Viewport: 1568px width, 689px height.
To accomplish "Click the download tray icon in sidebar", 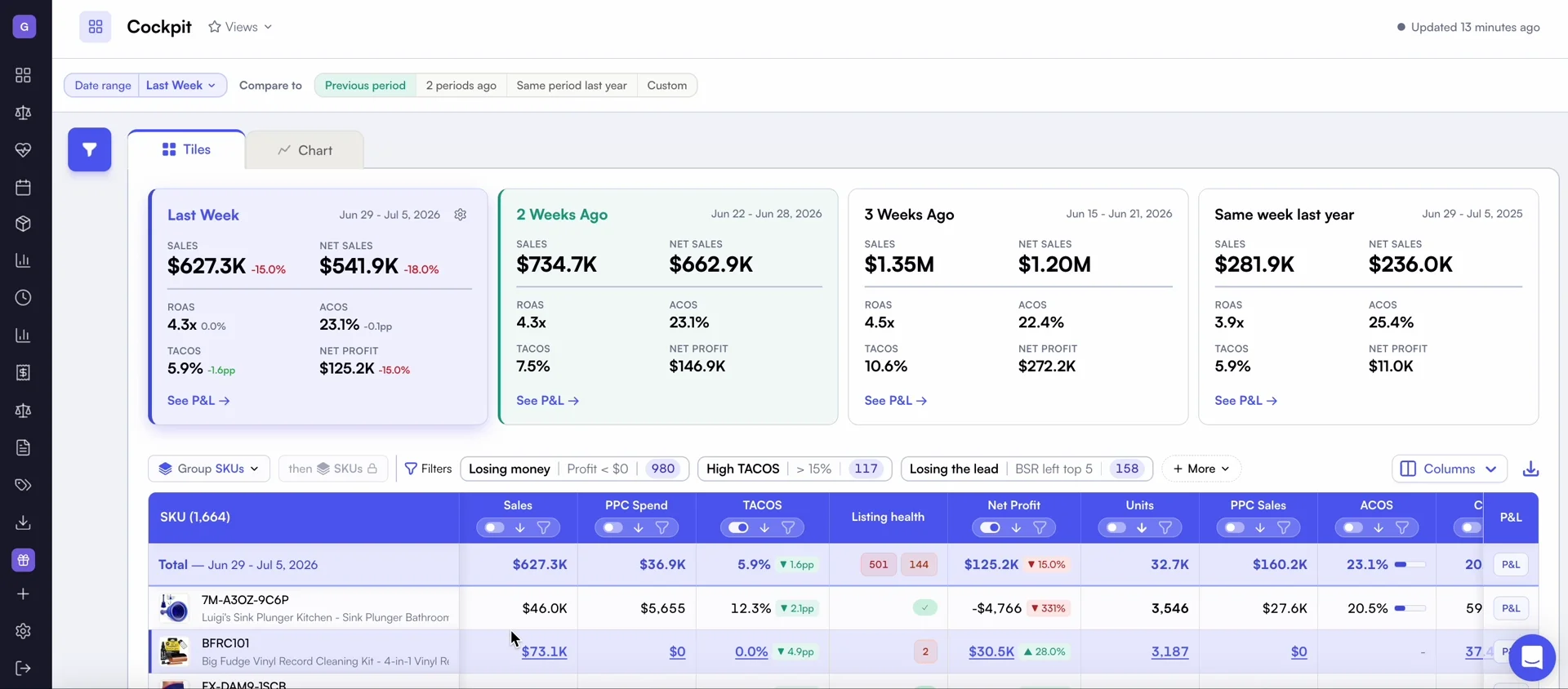I will [23, 522].
